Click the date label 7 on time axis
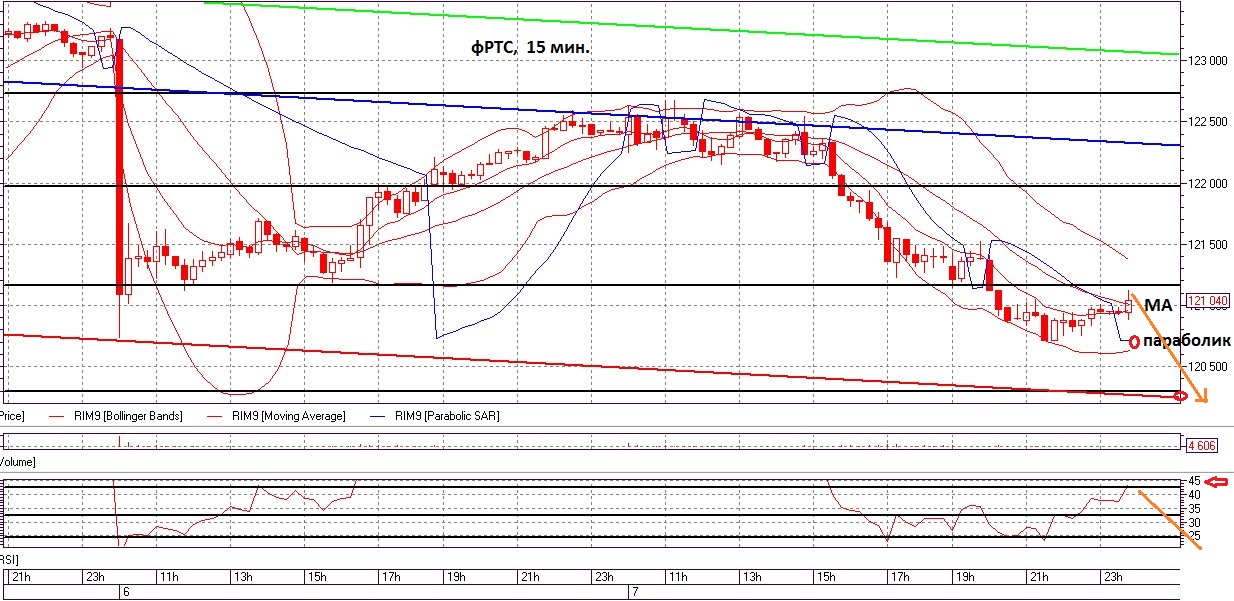1234x601 pixels. [x=633, y=592]
